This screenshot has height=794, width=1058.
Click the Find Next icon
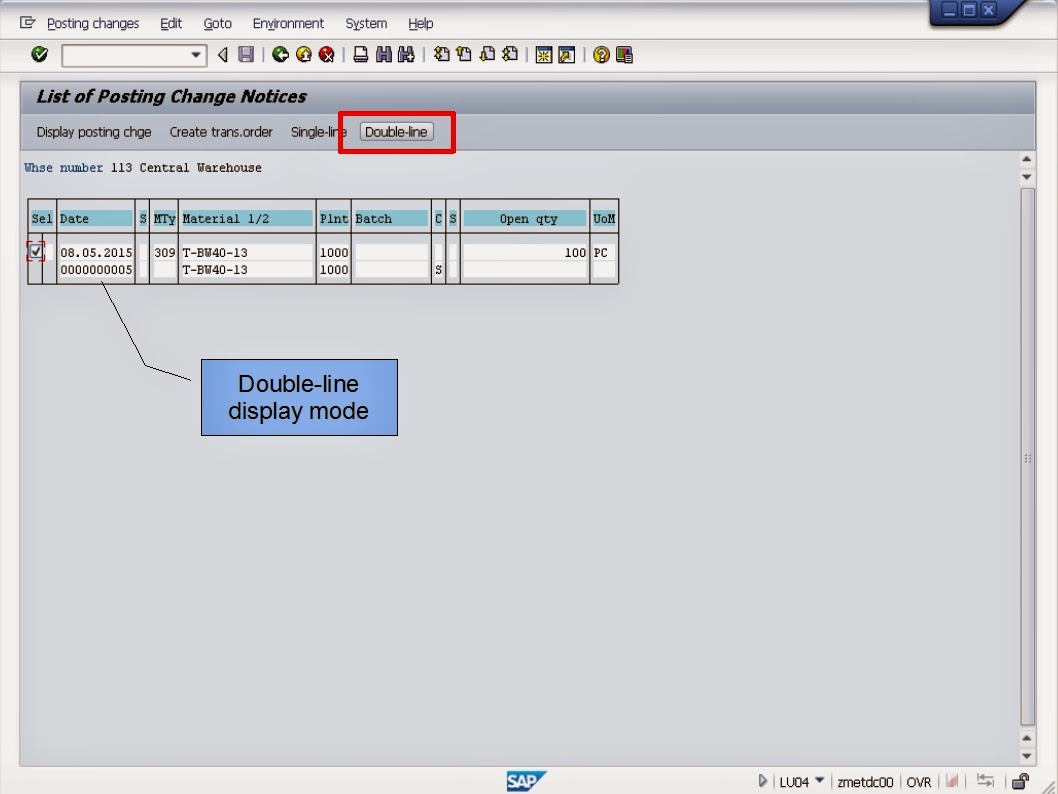[x=407, y=55]
